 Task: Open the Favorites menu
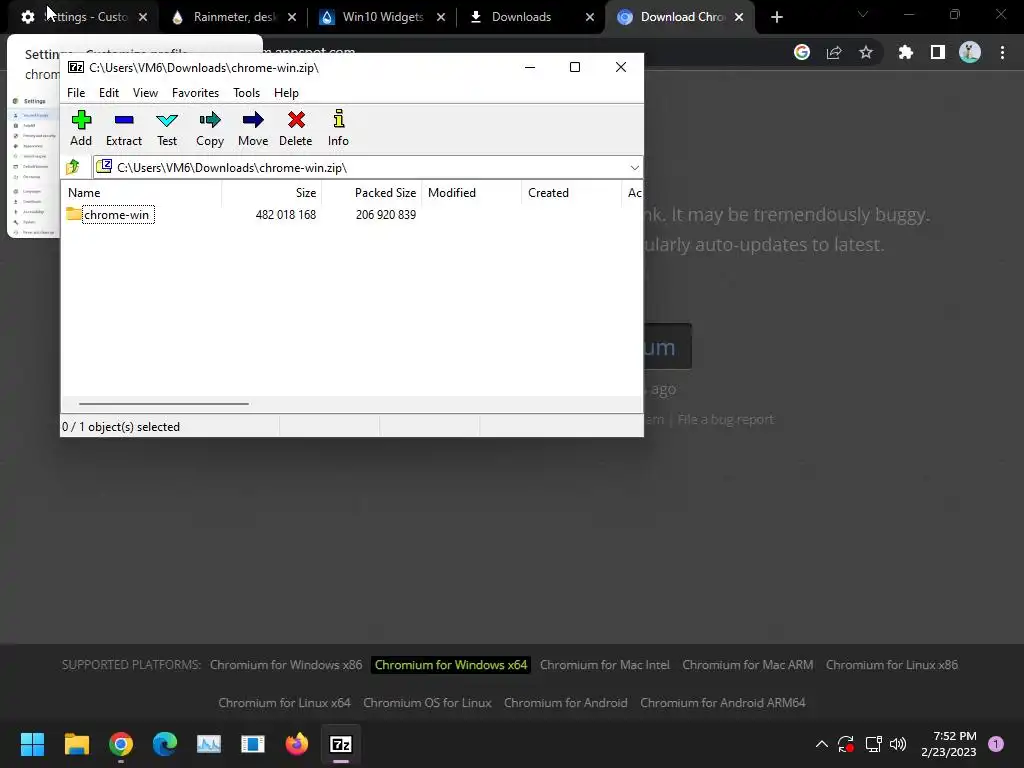(x=195, y=93)
